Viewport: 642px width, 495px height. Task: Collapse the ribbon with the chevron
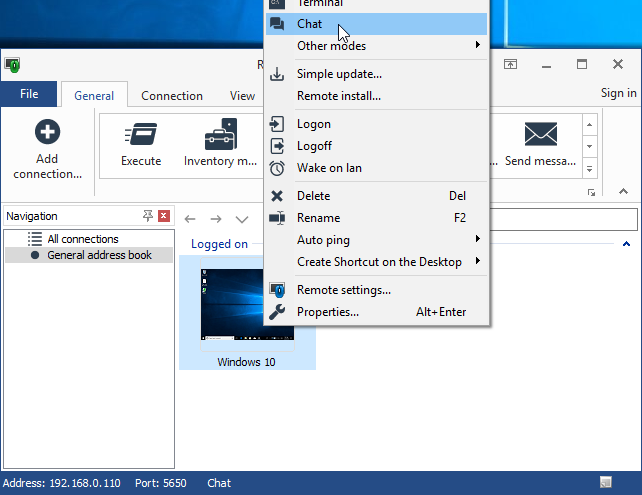tap(623, 191)
